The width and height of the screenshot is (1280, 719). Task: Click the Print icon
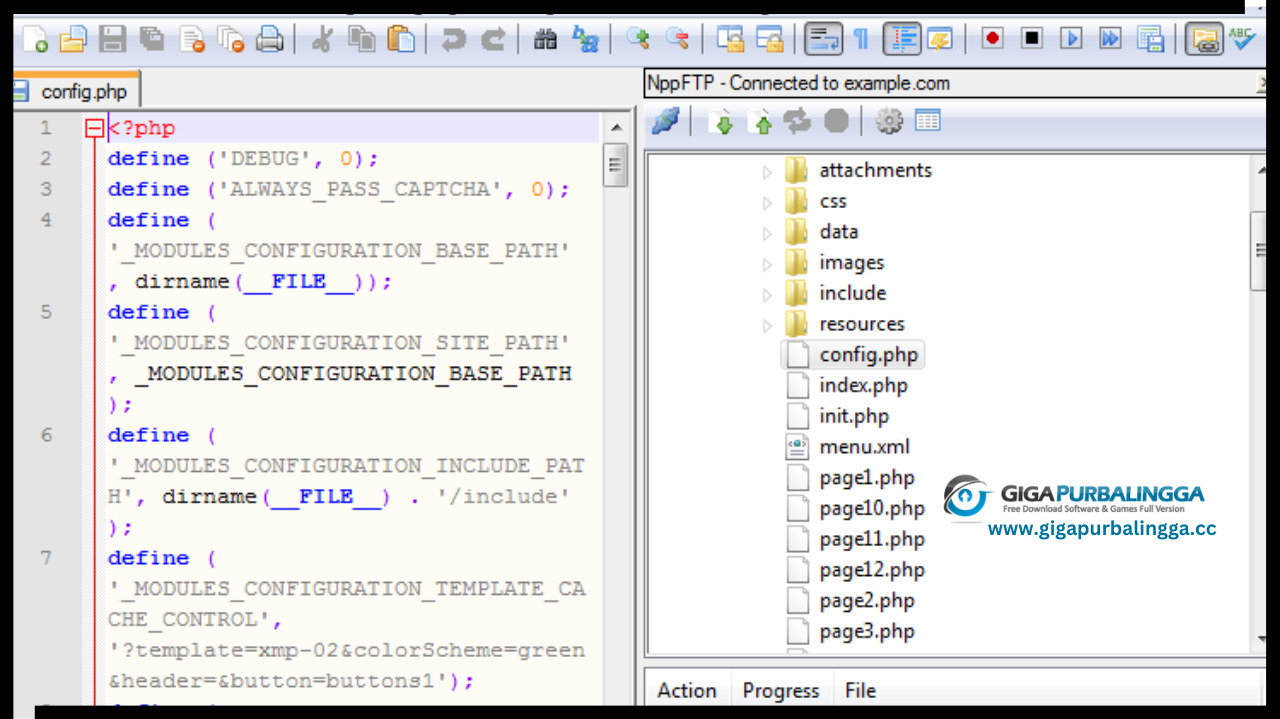270,39
